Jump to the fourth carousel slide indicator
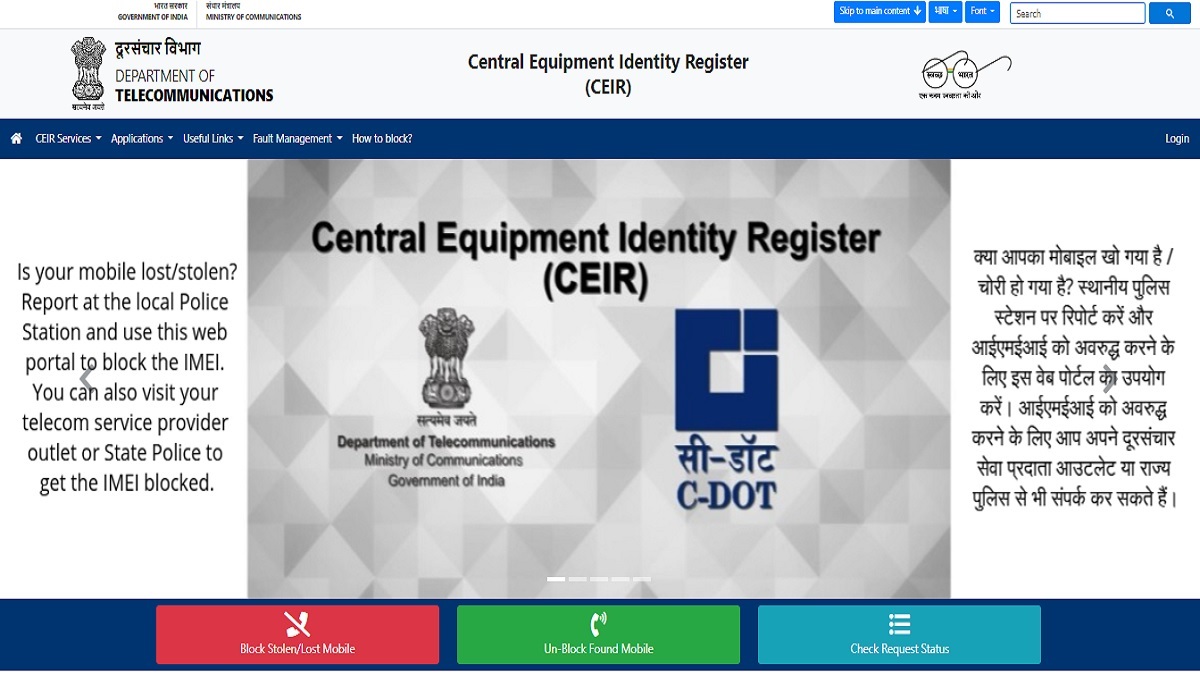Screen dimensions: 1200x675 click(620, 579)
